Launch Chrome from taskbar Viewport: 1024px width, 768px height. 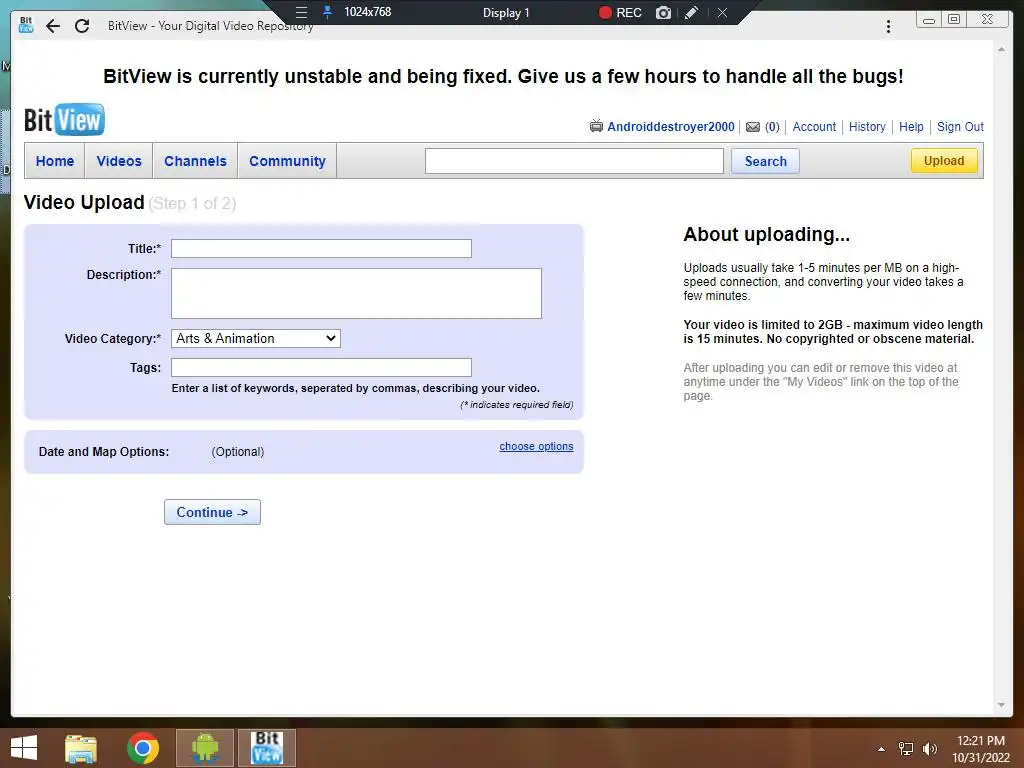(x=142, y=748)
